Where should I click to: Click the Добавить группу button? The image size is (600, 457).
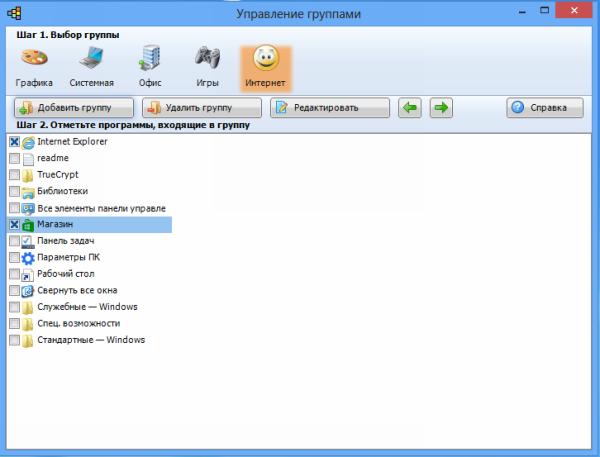(x=74, y=108)
